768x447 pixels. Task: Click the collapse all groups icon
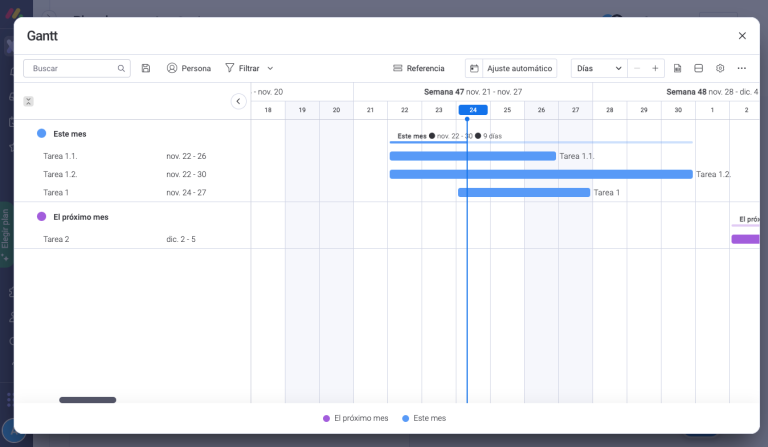tap(28, 101)
